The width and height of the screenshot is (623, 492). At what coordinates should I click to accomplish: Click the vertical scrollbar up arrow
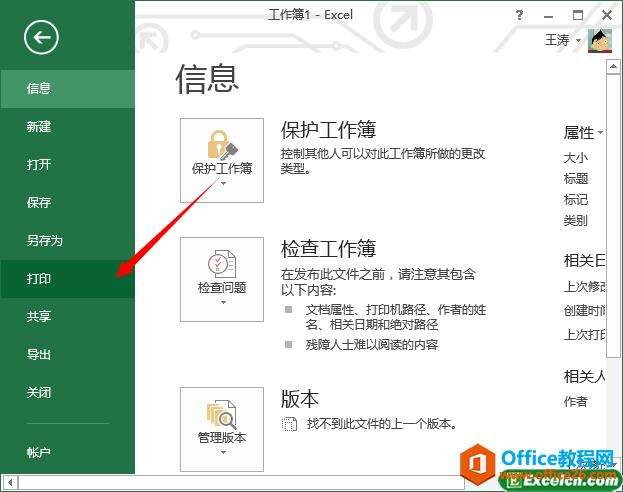[x=613, y=66]
